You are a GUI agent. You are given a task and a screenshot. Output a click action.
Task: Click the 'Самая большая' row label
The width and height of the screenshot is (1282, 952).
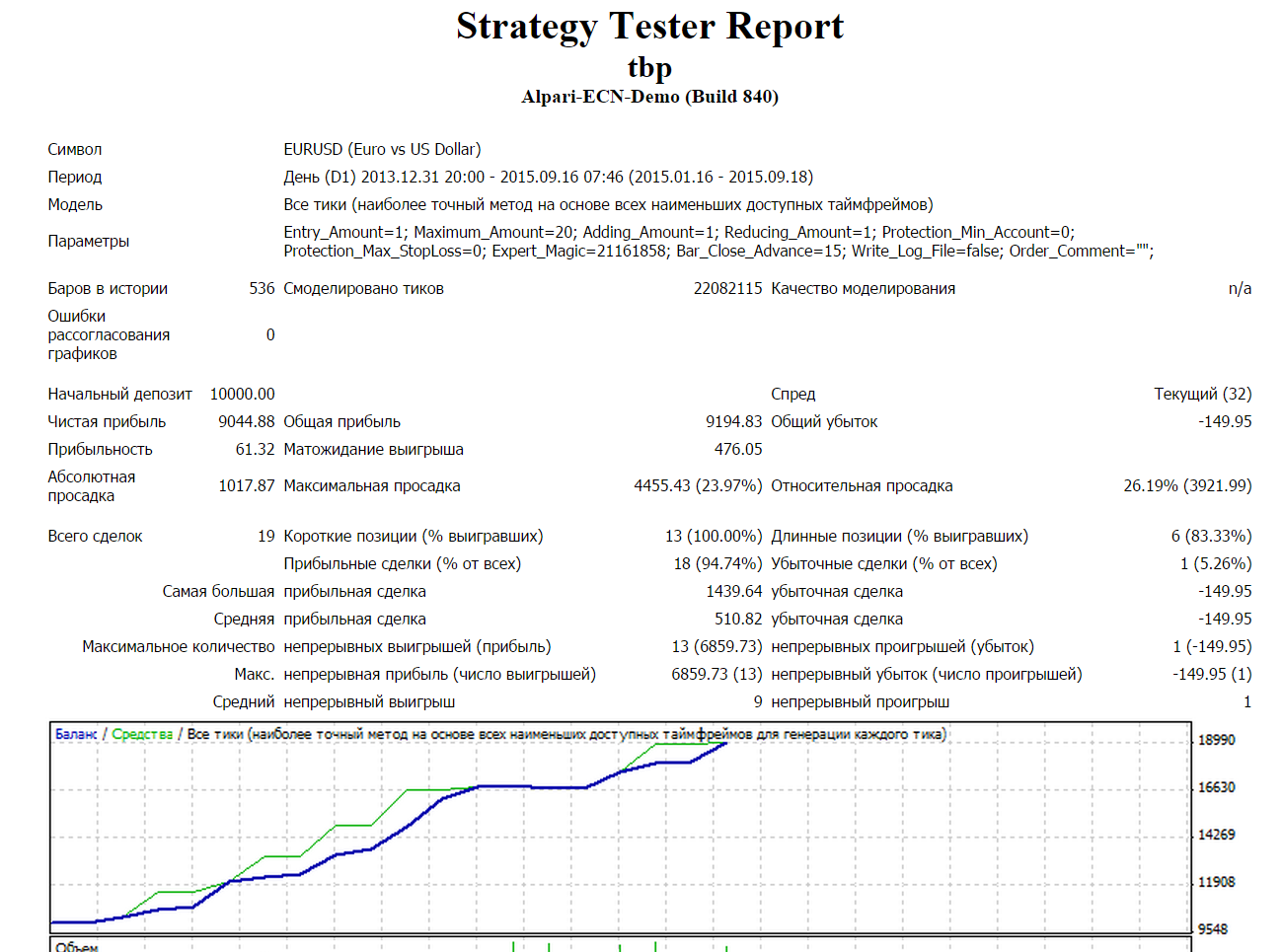(218, 591)
